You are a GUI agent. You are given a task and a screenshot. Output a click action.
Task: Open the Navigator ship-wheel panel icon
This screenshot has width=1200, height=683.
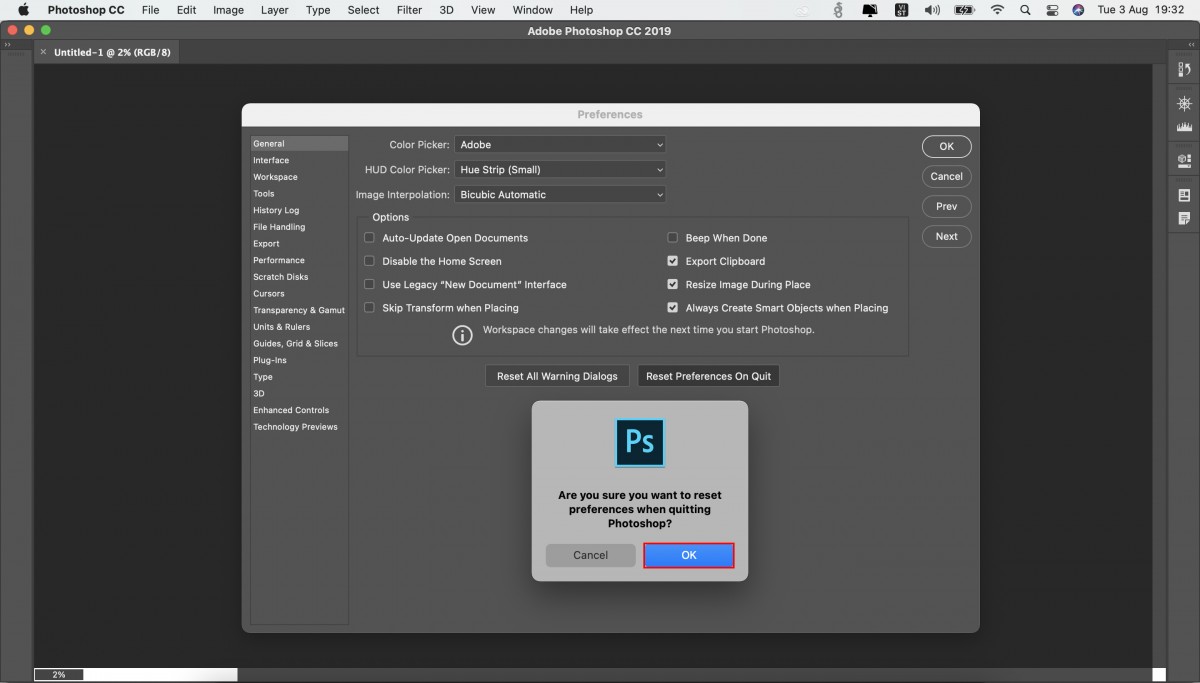[x=1184, y=104]
